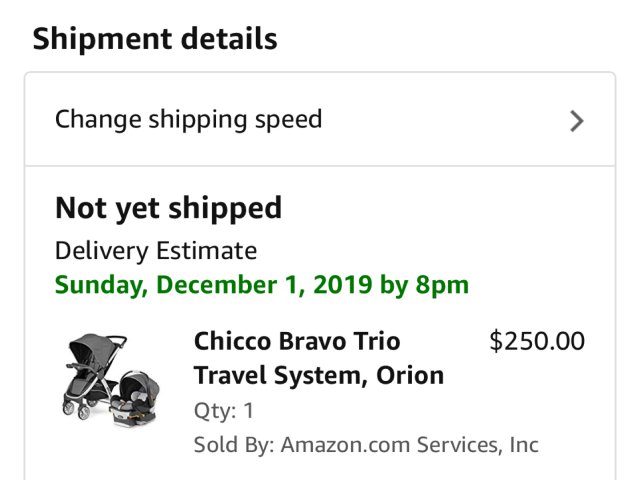Tap the "Qty: 1" quantity label
640x480 pixels.
pyautogui.click(x=223, y=411)
